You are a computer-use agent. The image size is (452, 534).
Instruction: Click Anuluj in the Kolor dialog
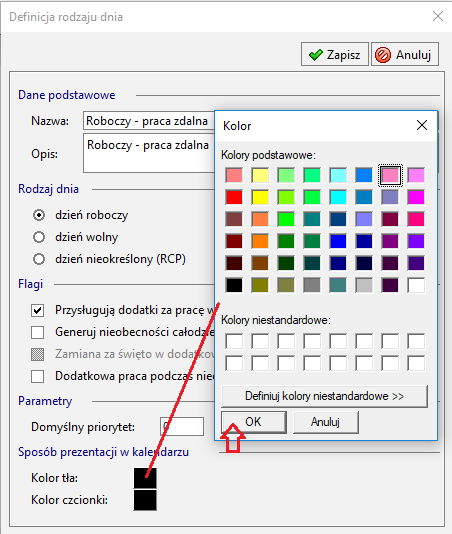[x=325, y=422]
